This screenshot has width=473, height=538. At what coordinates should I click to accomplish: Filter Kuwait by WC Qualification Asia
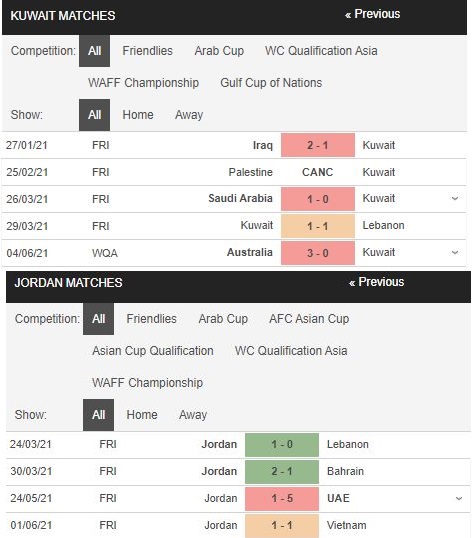pyautogui.click(x=321, y=51)
